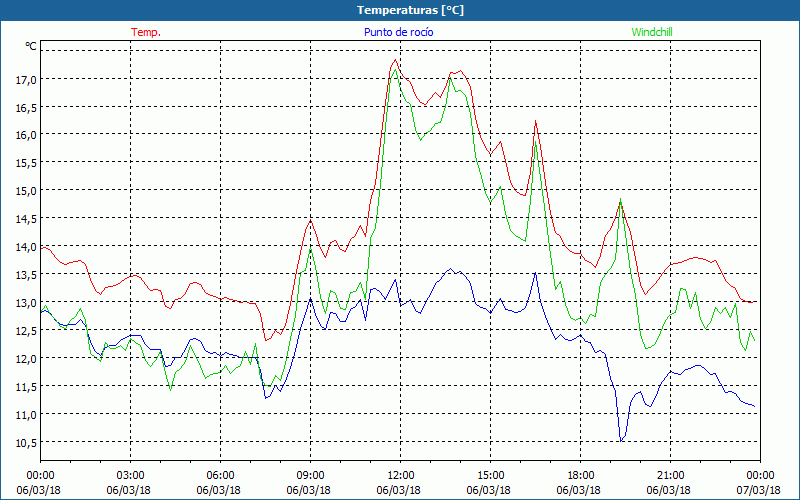Click the 13,5 y-axis value
The image size is (800, 500).
point(26,274)
